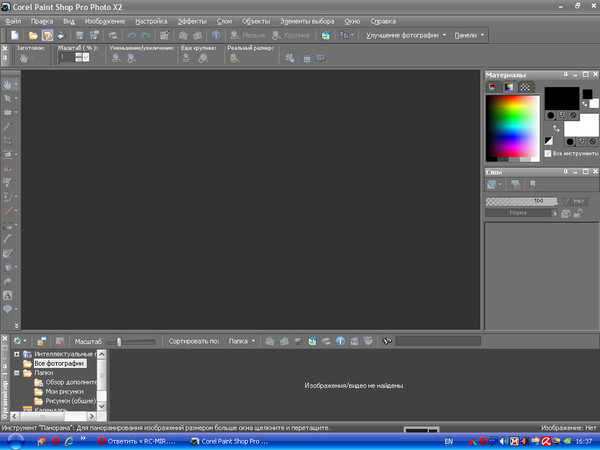This screenshot has width=600, height=450.
Task: Click the Мельче zoom-out button
Action: tap(248, 35)
